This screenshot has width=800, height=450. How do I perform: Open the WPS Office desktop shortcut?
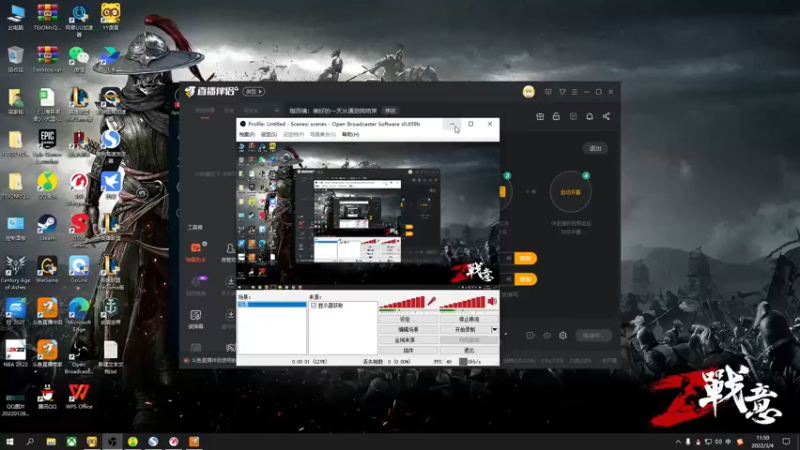click(79, 397)
